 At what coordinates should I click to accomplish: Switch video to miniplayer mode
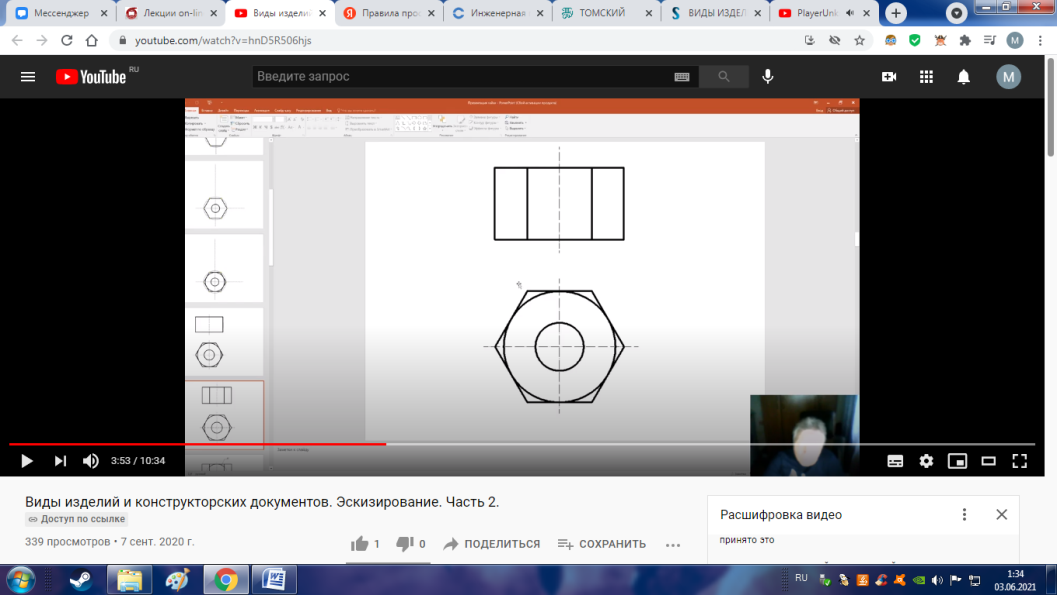pos(957,461)
